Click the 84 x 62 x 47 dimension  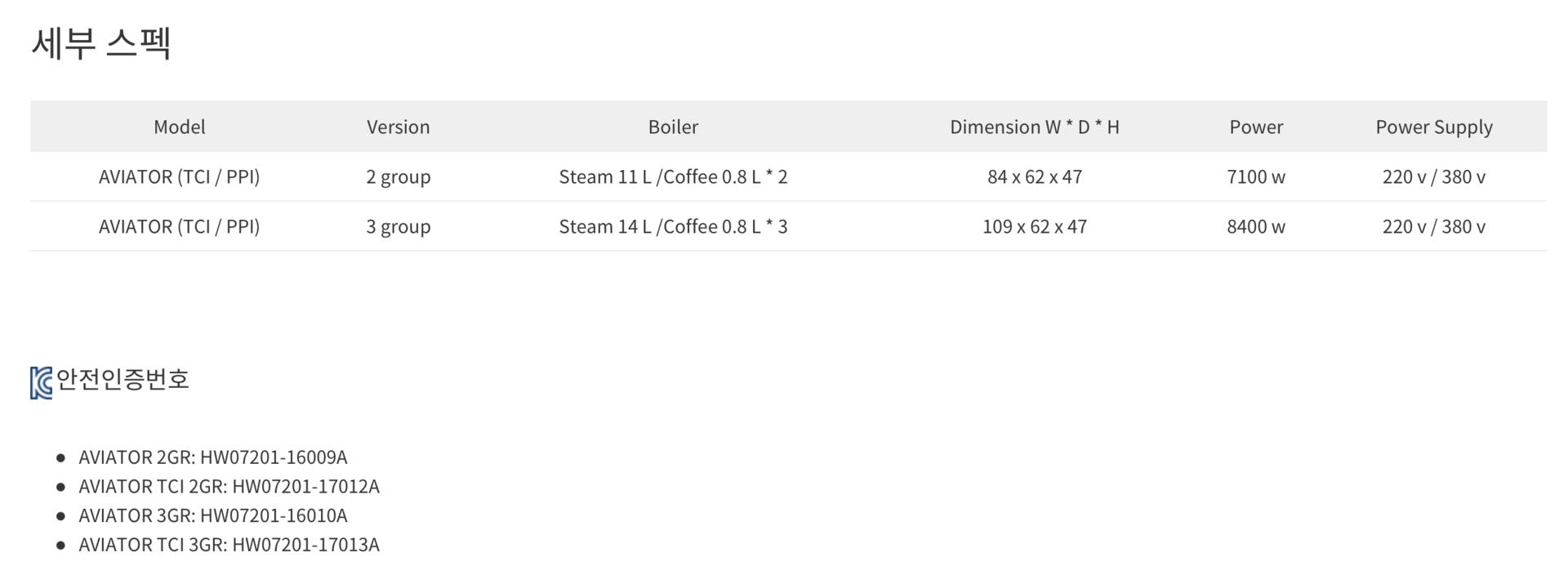tap(1034, 177)
